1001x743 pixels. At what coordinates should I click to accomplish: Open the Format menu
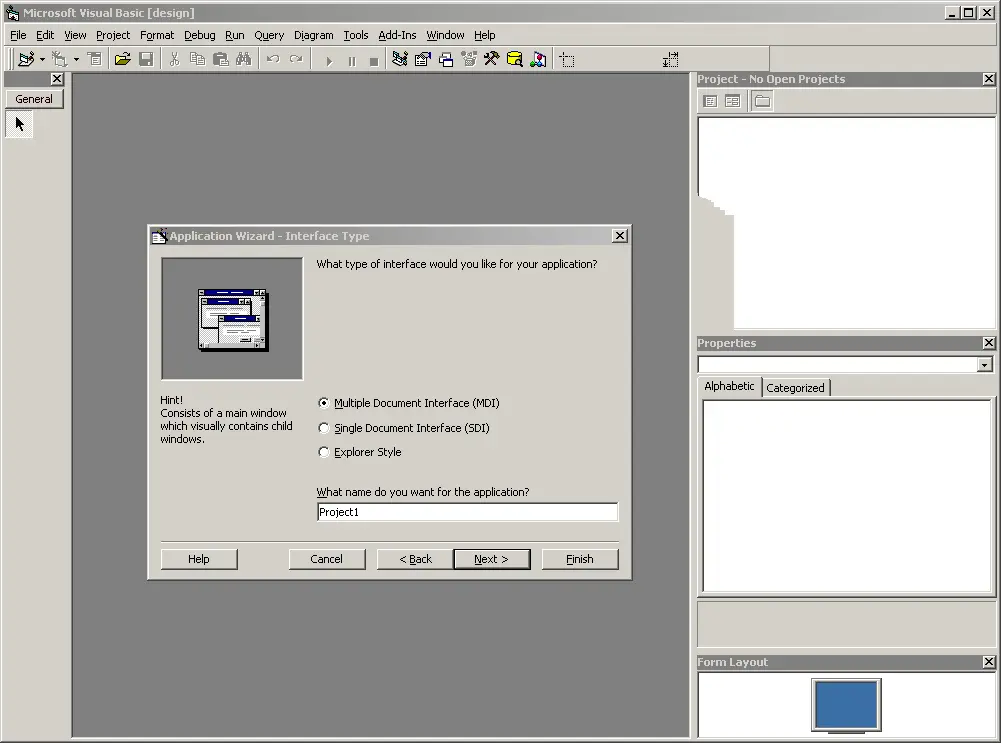click(x=156, y=35)
